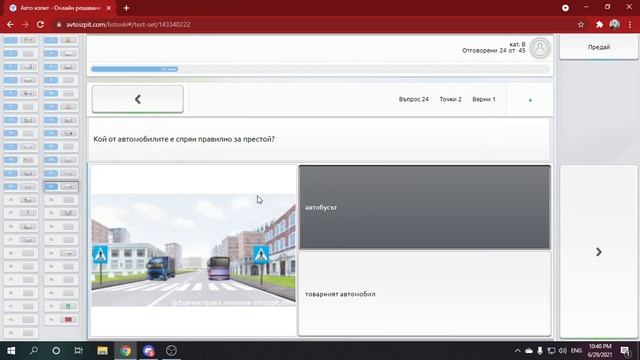Image resolution: width=640 pixels, height=360 pixels.
Task: Click the Въпрос 24 label
Action: (x=413, y=99)
